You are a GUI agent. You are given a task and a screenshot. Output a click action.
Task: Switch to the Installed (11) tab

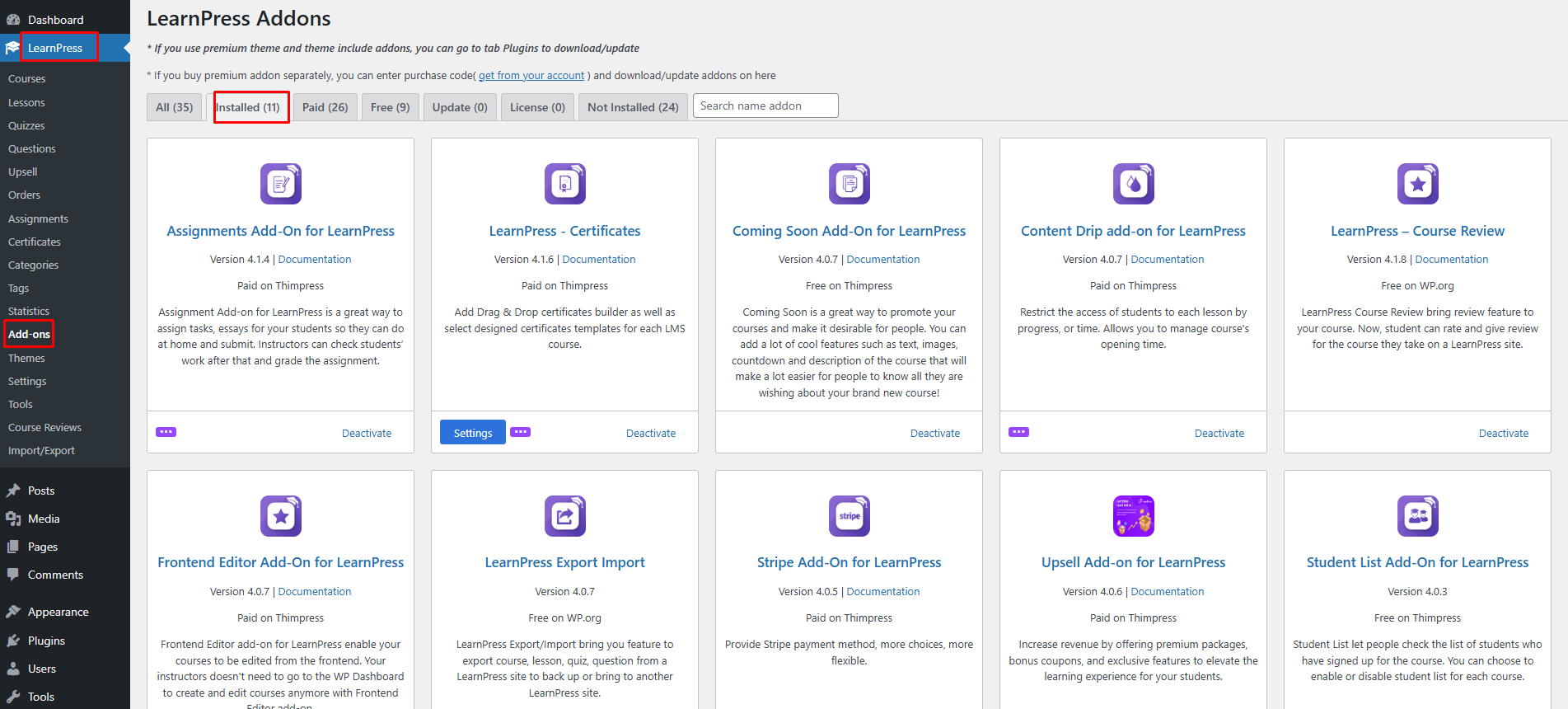[x=248, y=107]
